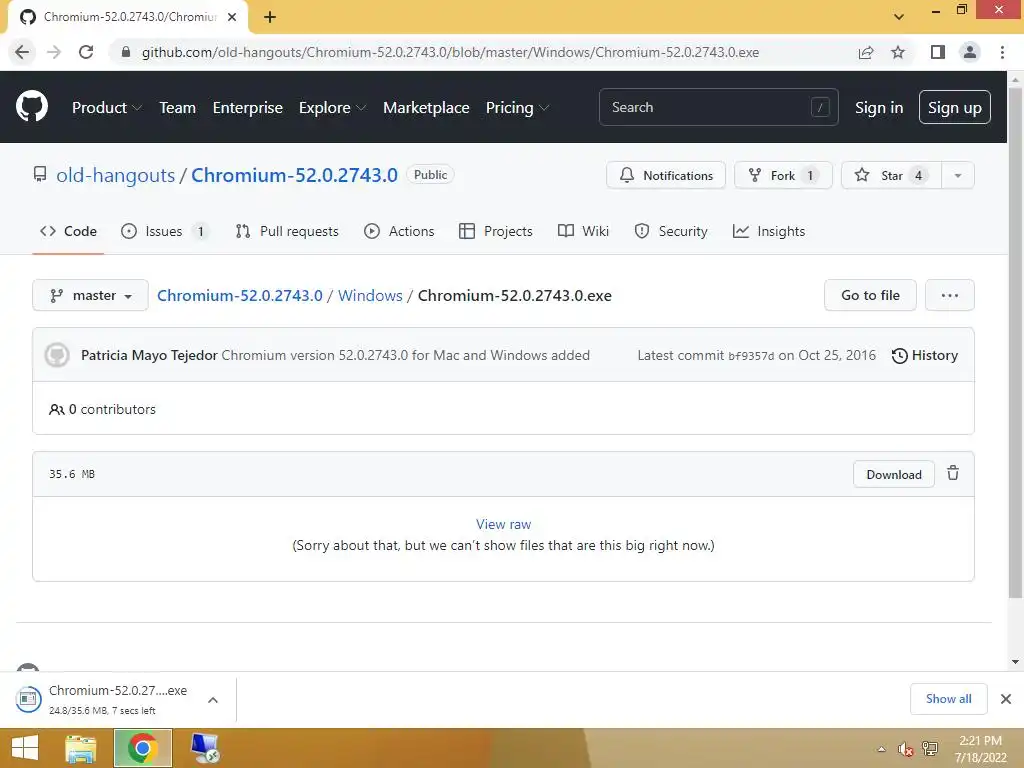The width and height of the screenshot is (1024, 768).
Task: Star the repository
Action: pyautogui.click(x=891, y=175)
